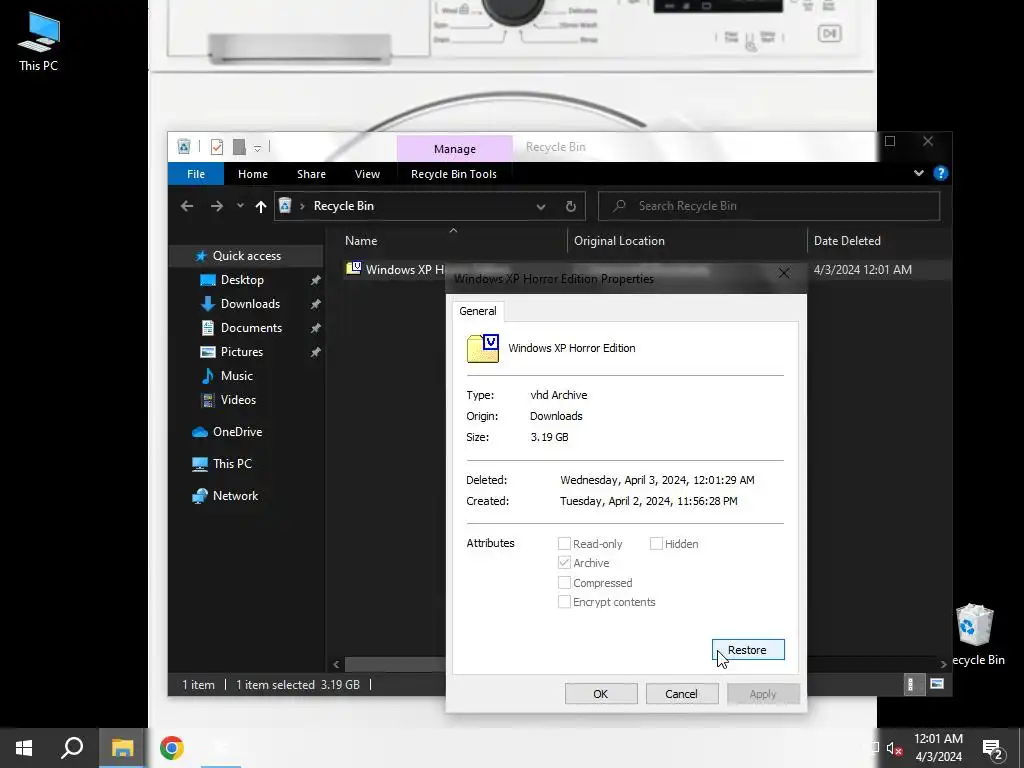
Task: Open the Recycle Bin Tools tab
Action: point(454,174)
